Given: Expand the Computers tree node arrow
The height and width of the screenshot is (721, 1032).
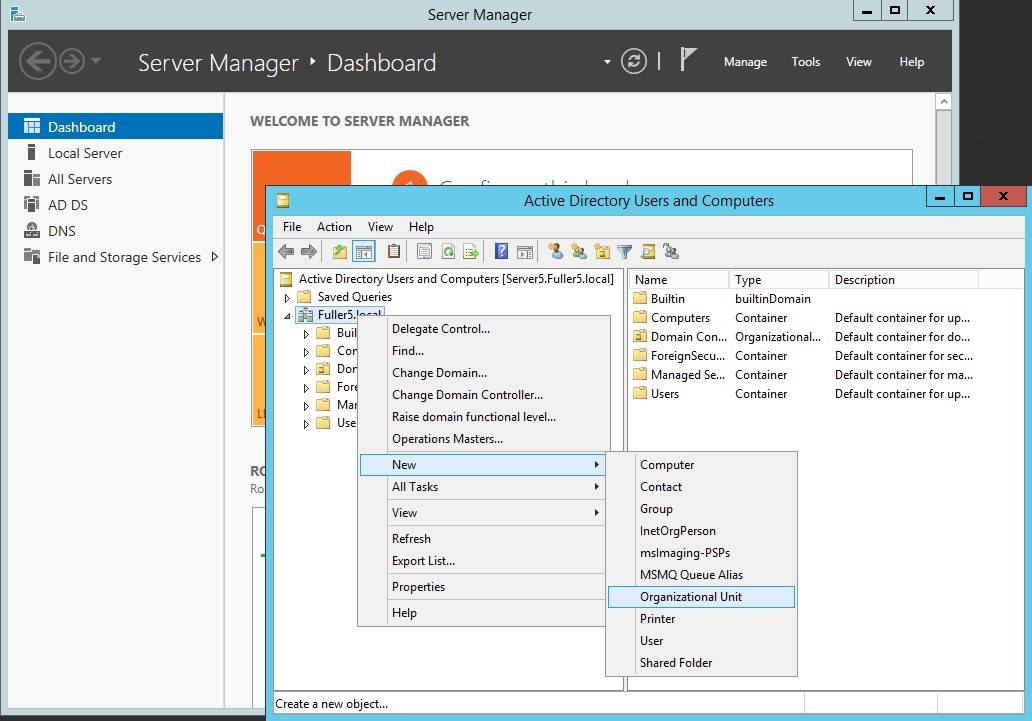Looking at the screenshot, I should click(x=306, y=352).
